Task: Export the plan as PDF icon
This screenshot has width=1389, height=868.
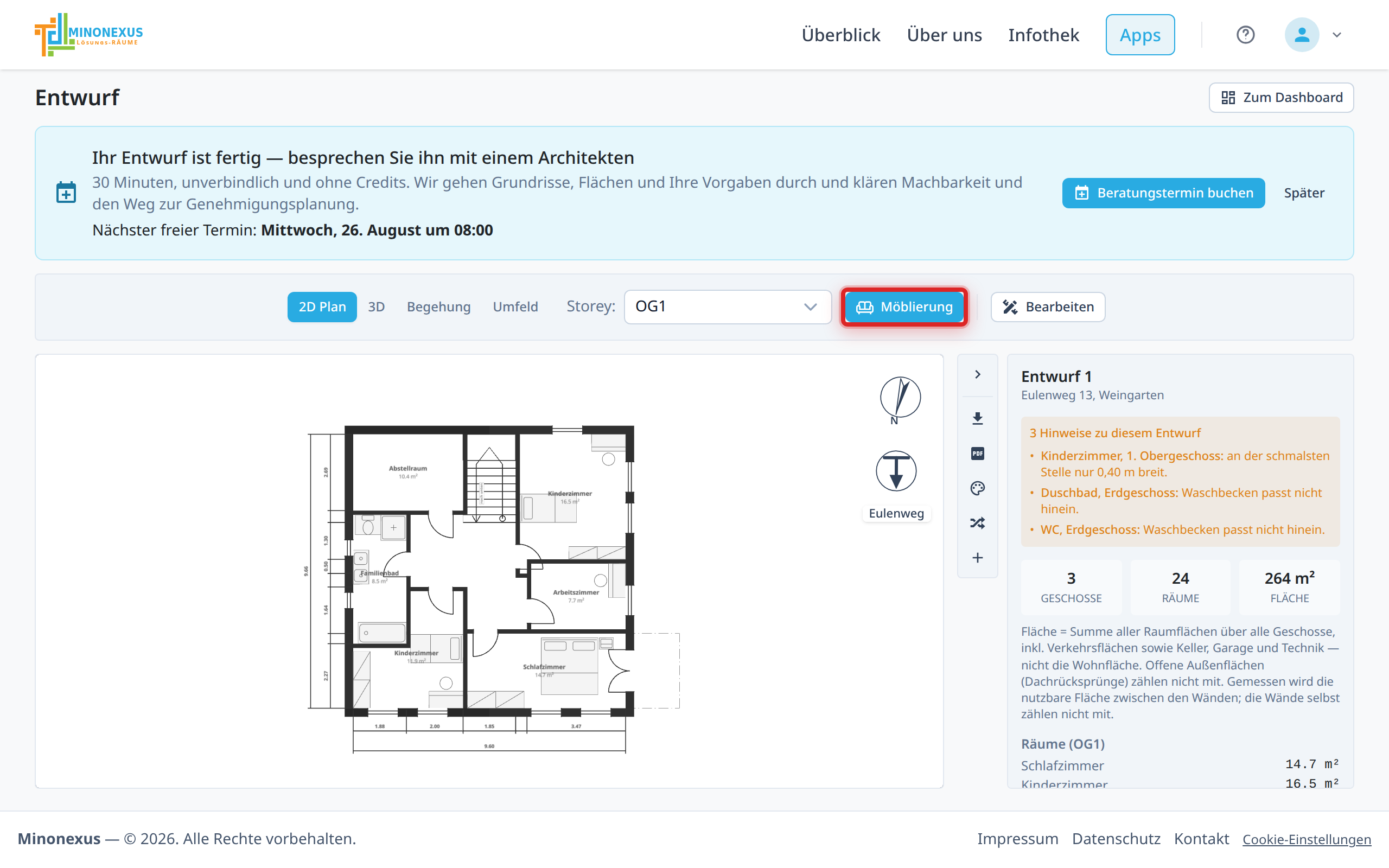Action: click(978, 454)
